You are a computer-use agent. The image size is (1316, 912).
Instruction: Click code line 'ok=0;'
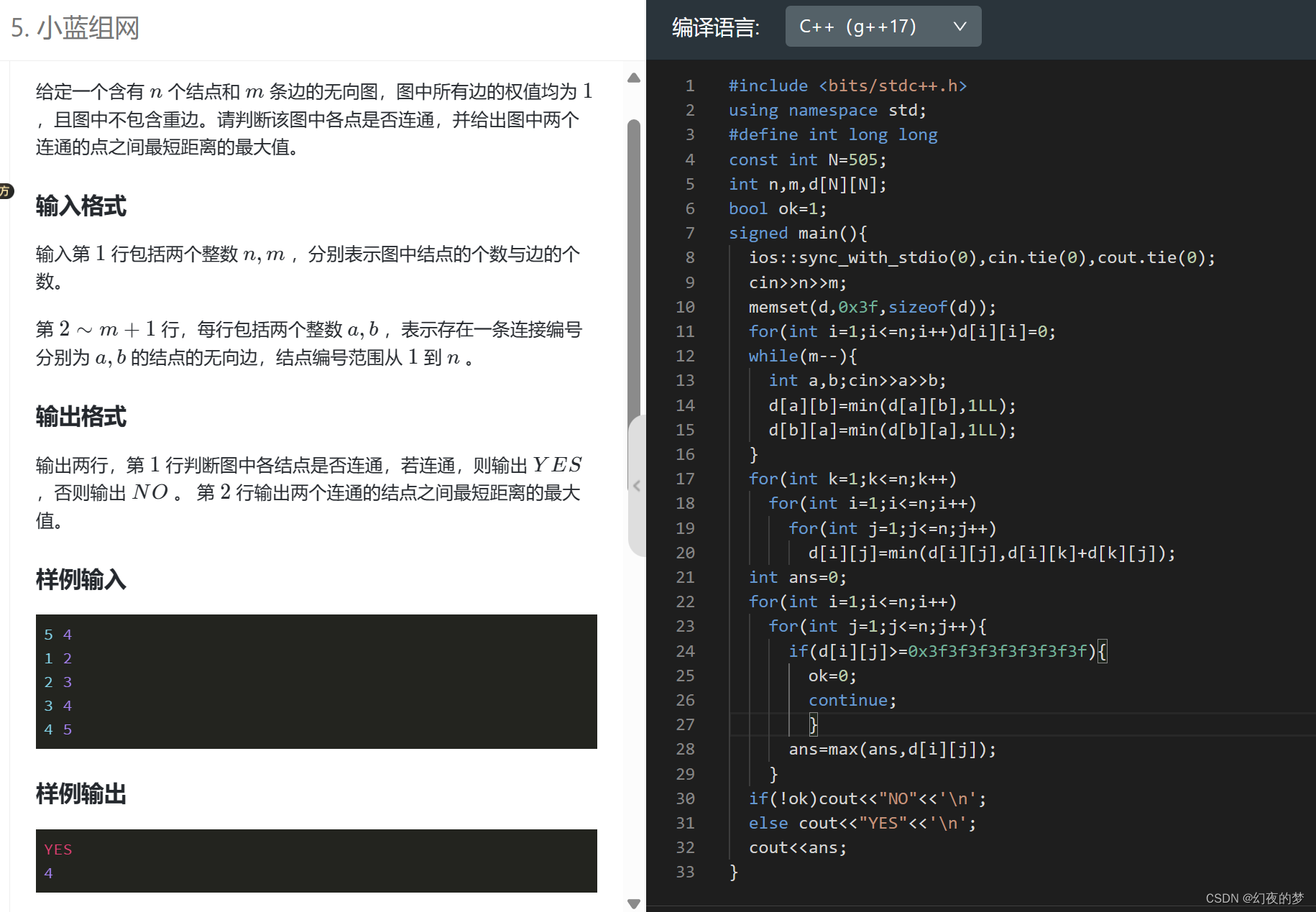[832, 676]
